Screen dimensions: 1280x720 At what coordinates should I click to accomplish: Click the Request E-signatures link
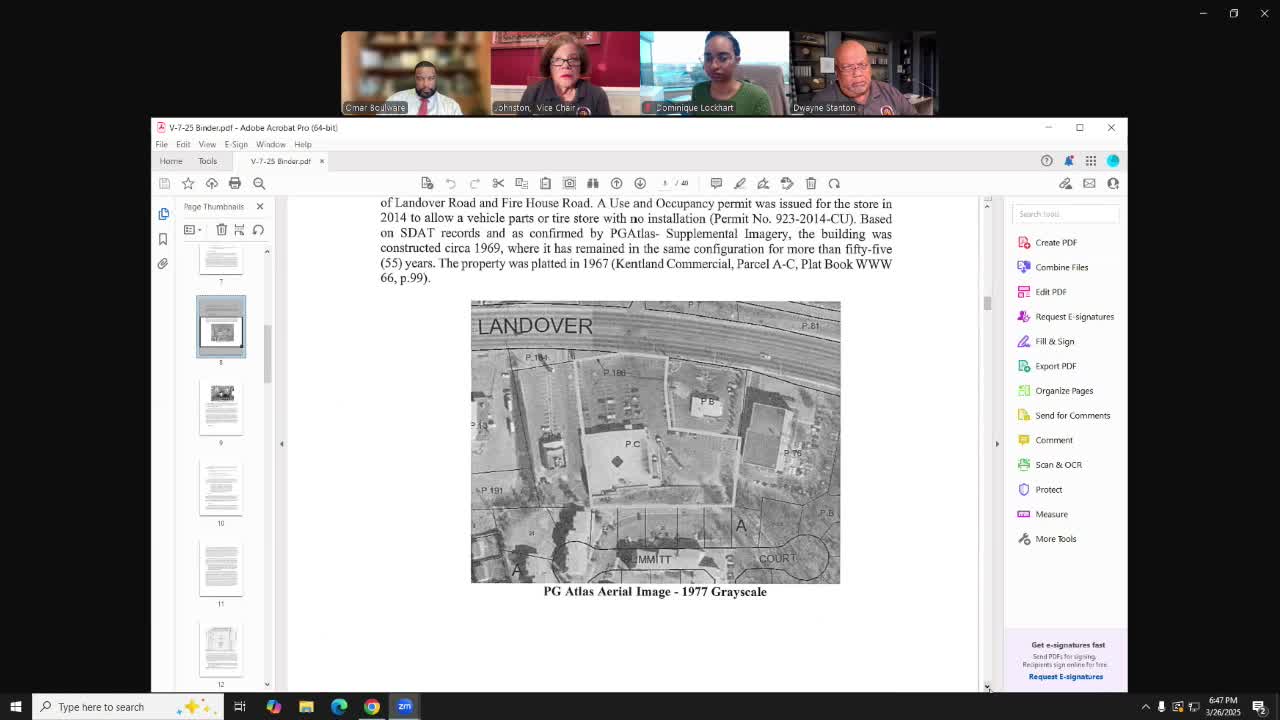coord(1065,677)
